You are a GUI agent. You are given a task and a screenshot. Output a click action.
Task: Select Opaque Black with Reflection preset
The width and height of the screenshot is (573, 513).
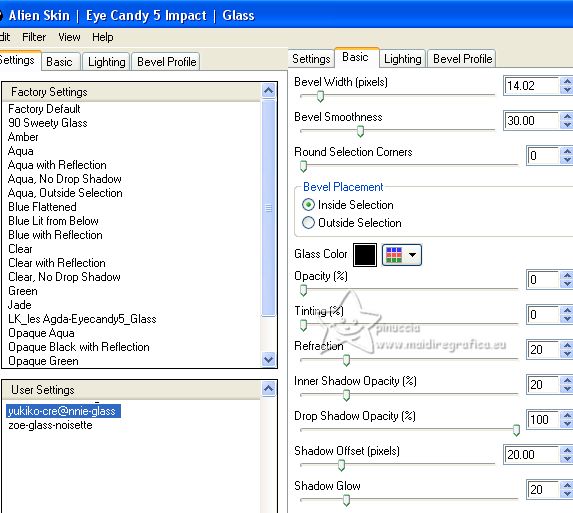pos(79,347)
